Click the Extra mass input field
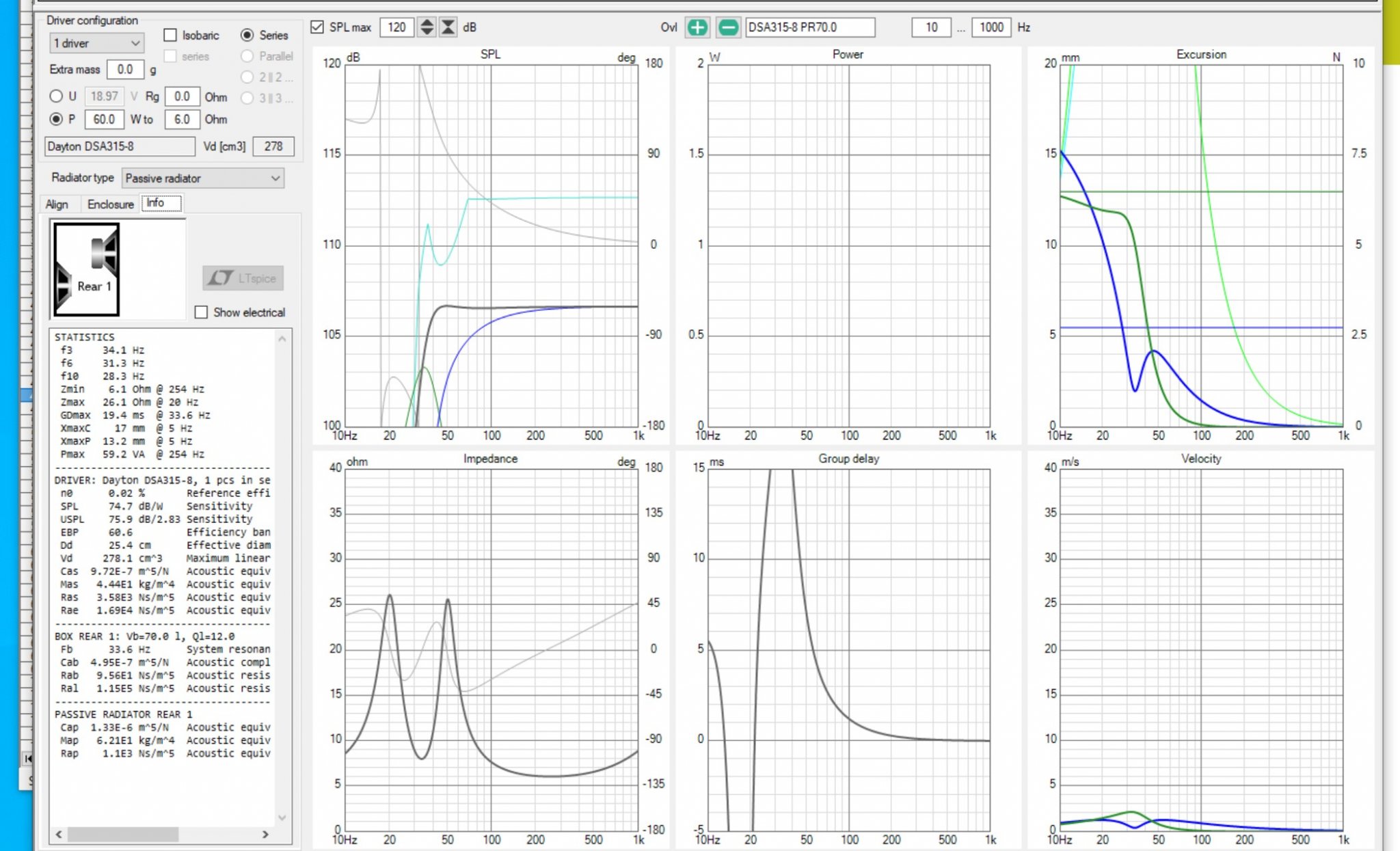1400x851 pixels. click(x=126, y=69)
